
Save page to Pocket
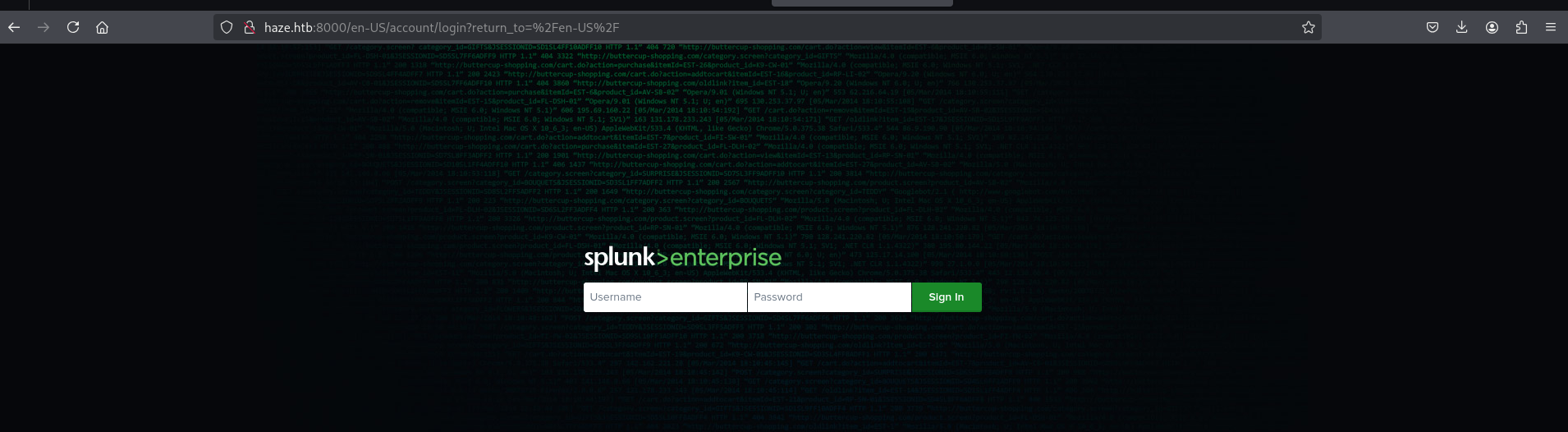(1433, 27)
